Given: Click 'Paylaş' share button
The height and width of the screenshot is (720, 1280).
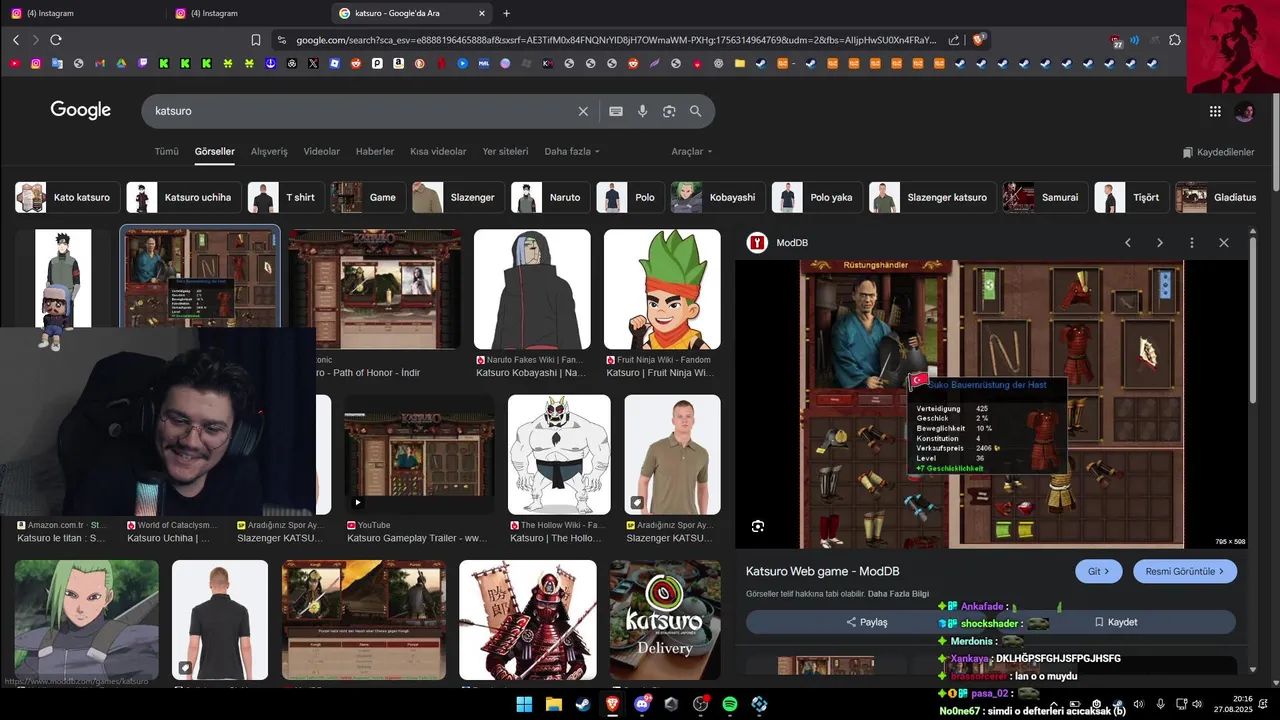Looking at the screenshot, I should [867, 622].
